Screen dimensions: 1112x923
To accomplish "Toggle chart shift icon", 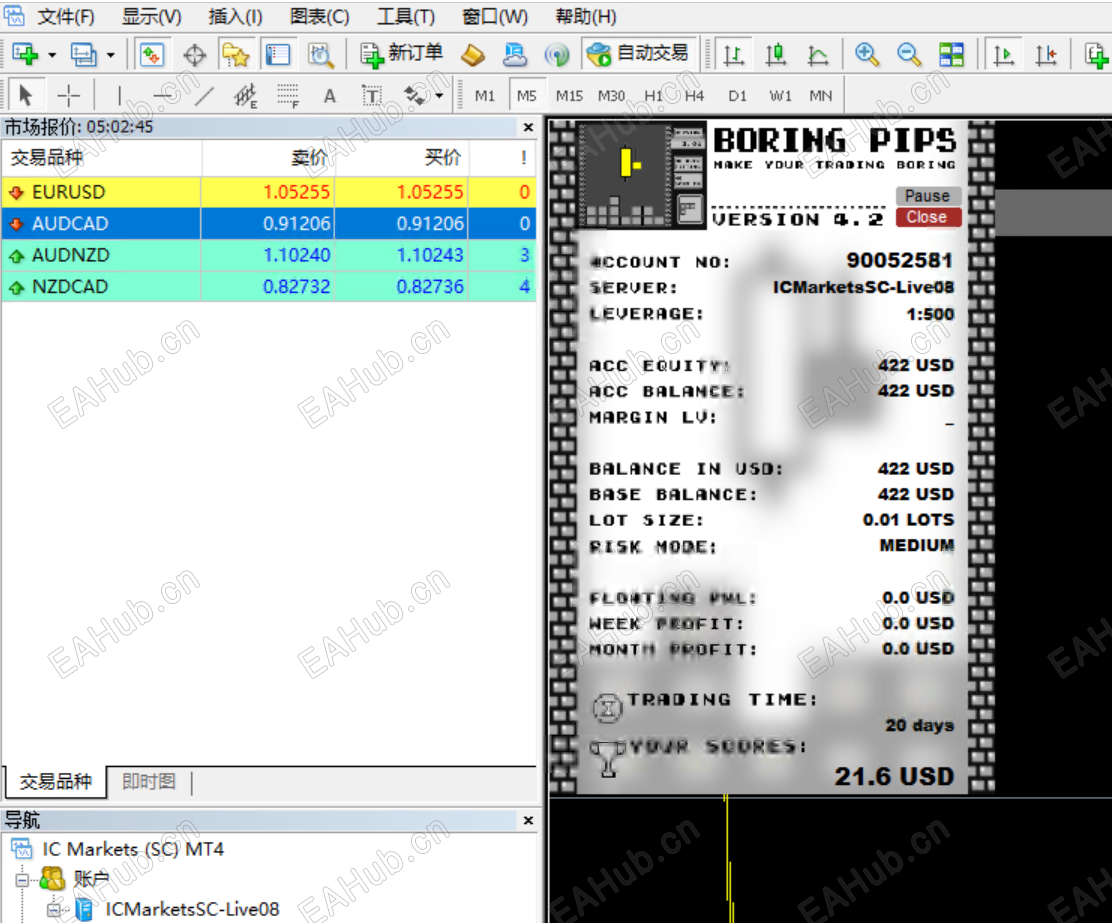I will pos(1046,55).
